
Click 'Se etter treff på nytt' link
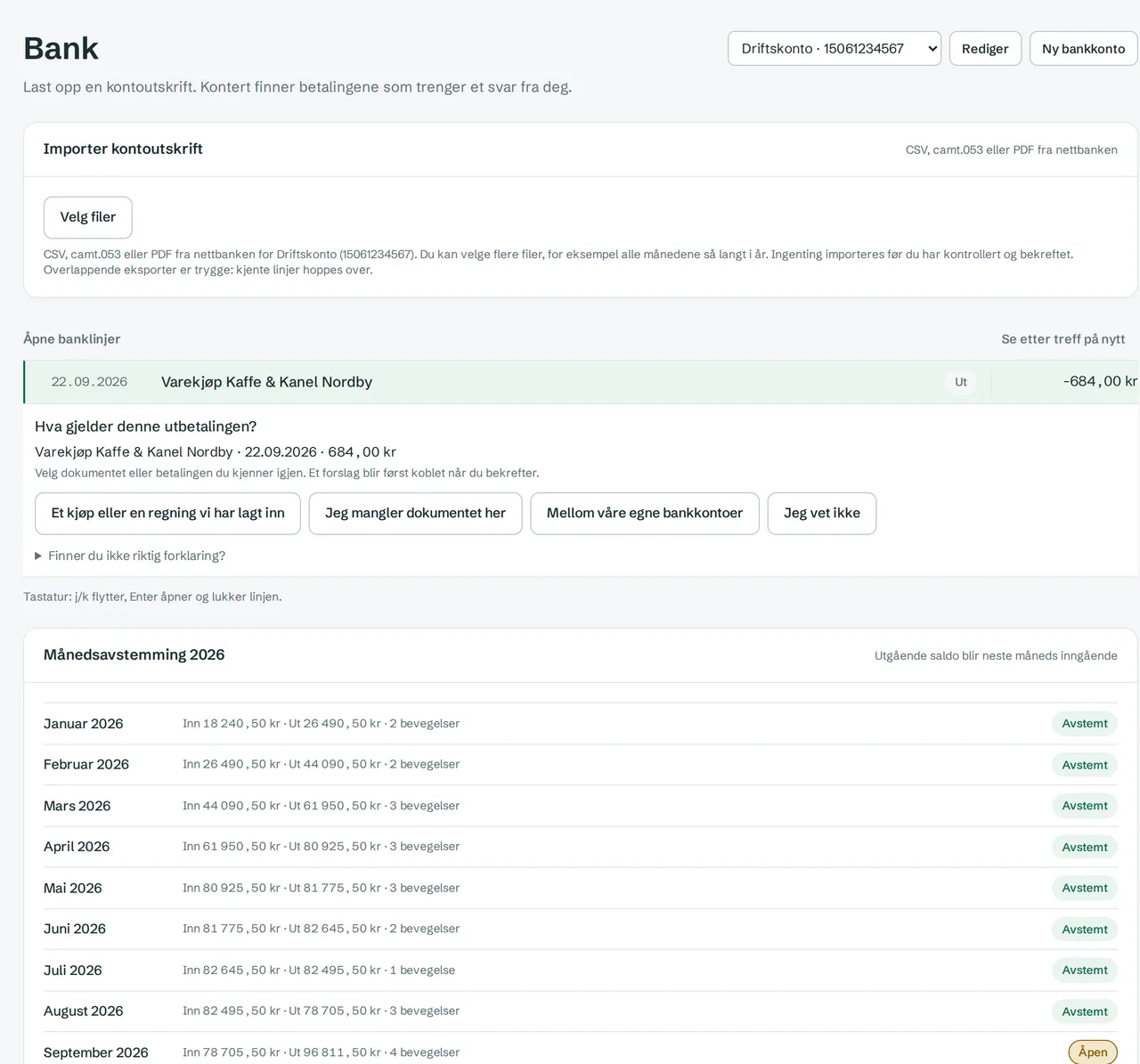[x=1063, y=339]
